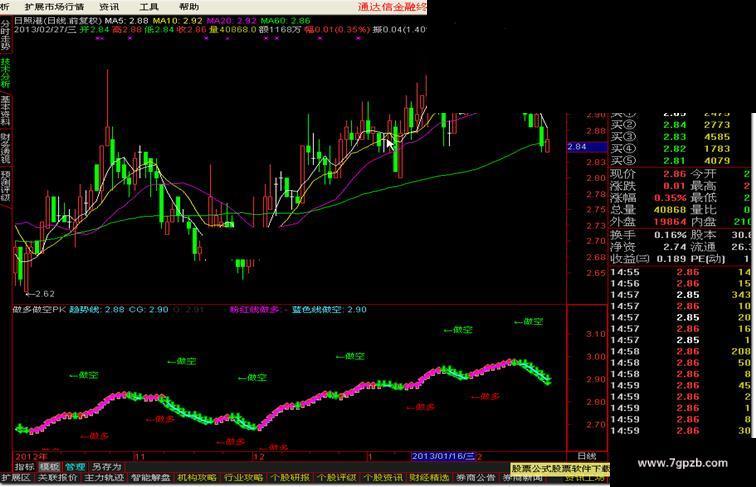Open the 资讯 menu

coord(109,7)
